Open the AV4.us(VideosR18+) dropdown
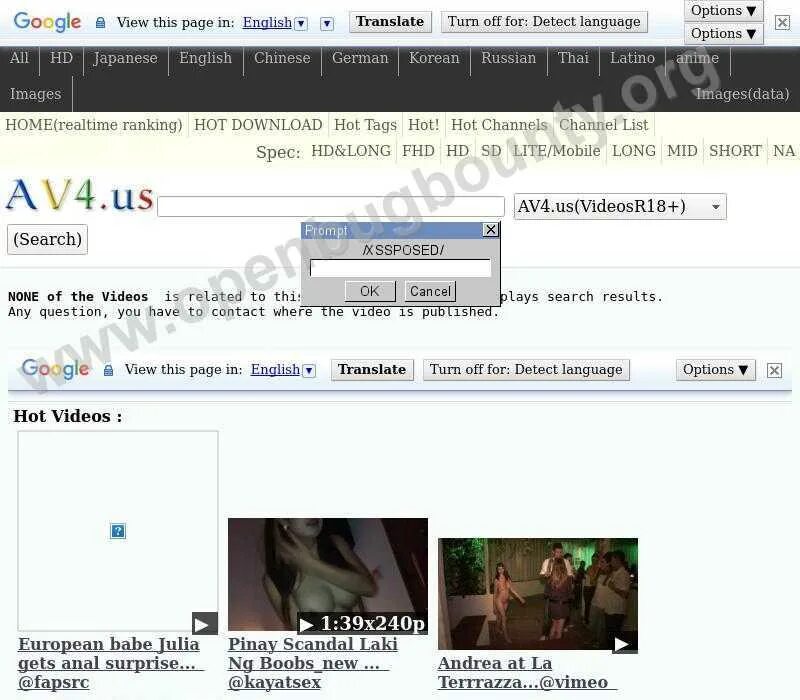This screenshot has width=800, height=700. [620, 207]
